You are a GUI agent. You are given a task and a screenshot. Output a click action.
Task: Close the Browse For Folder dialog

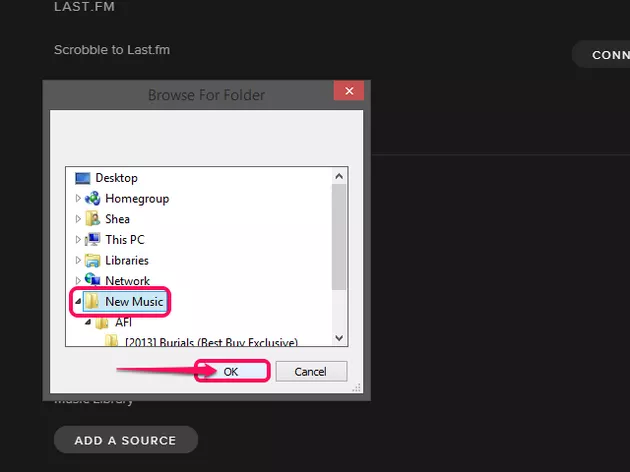349,91
